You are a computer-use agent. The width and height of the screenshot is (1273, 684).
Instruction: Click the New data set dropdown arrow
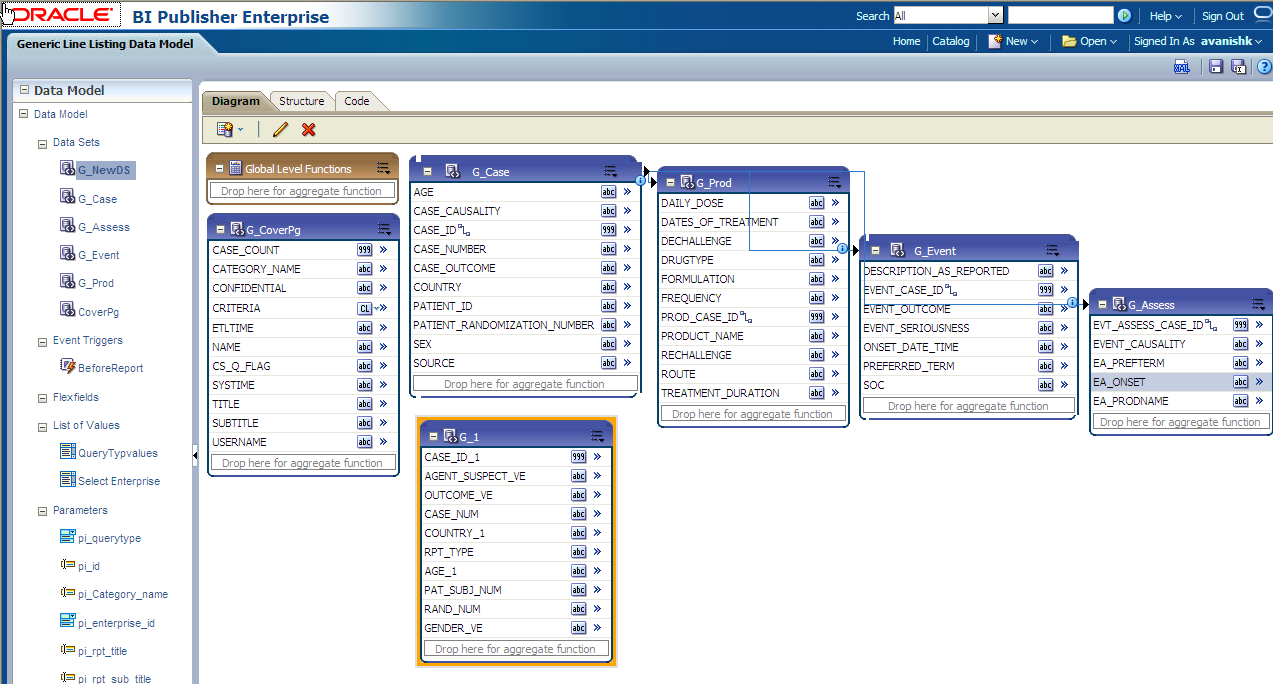[240, 130]
